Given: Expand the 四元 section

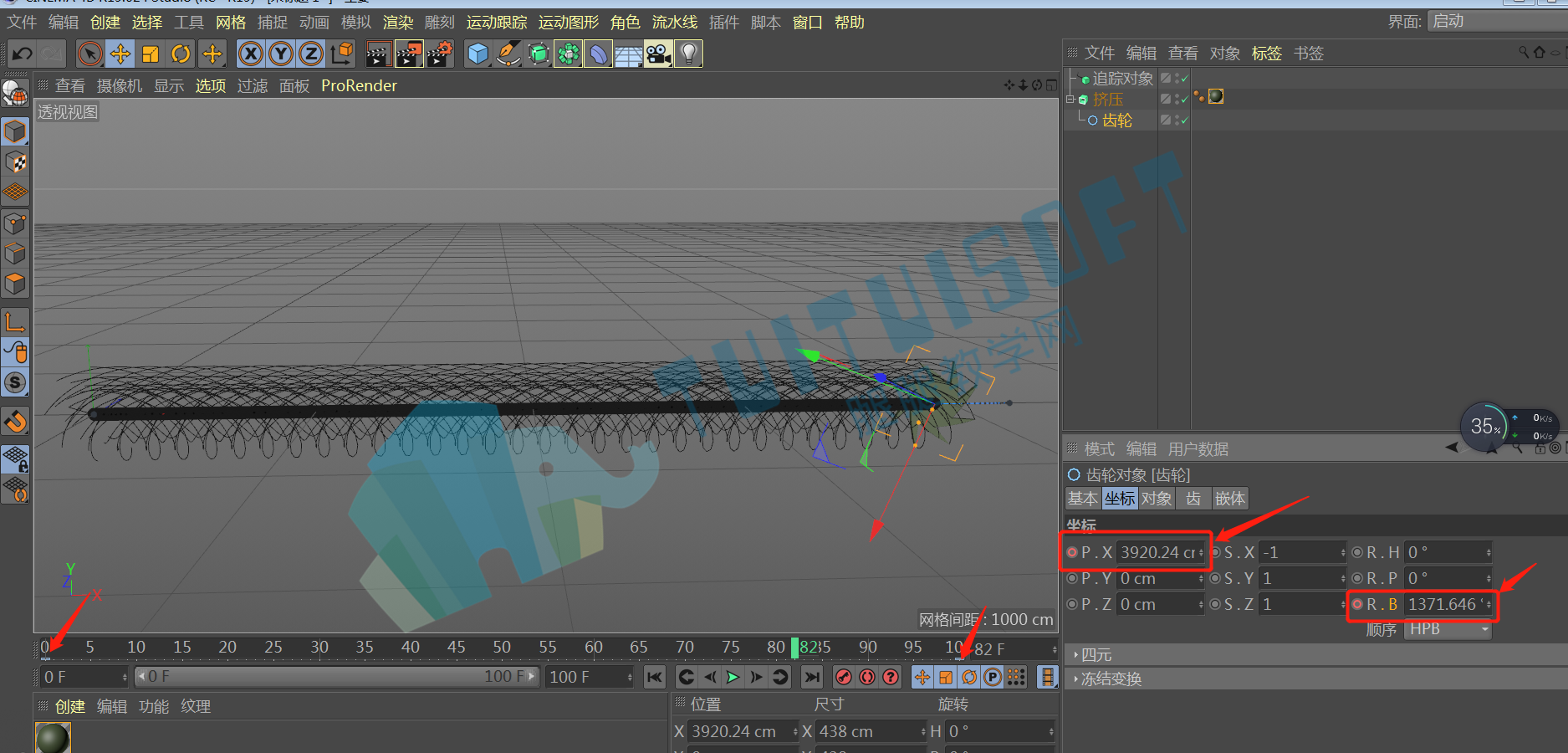Looking at the screenshot, I should coord(1095,655).
